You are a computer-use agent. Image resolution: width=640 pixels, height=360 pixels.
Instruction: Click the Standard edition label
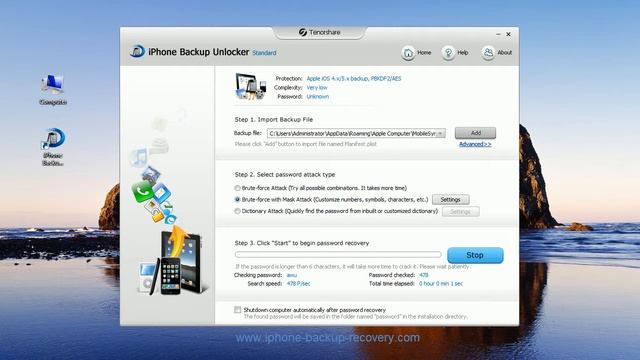[x=264, y=53]
